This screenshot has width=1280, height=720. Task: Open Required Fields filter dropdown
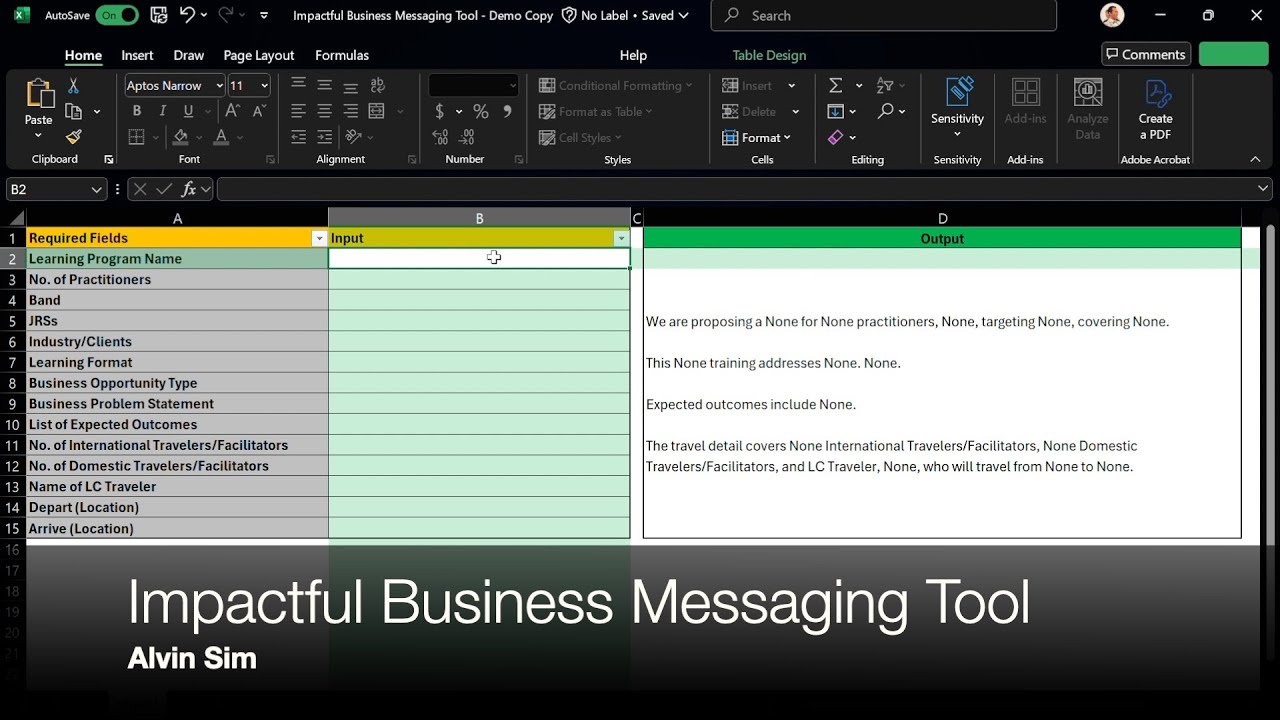[x=319, y=238]
